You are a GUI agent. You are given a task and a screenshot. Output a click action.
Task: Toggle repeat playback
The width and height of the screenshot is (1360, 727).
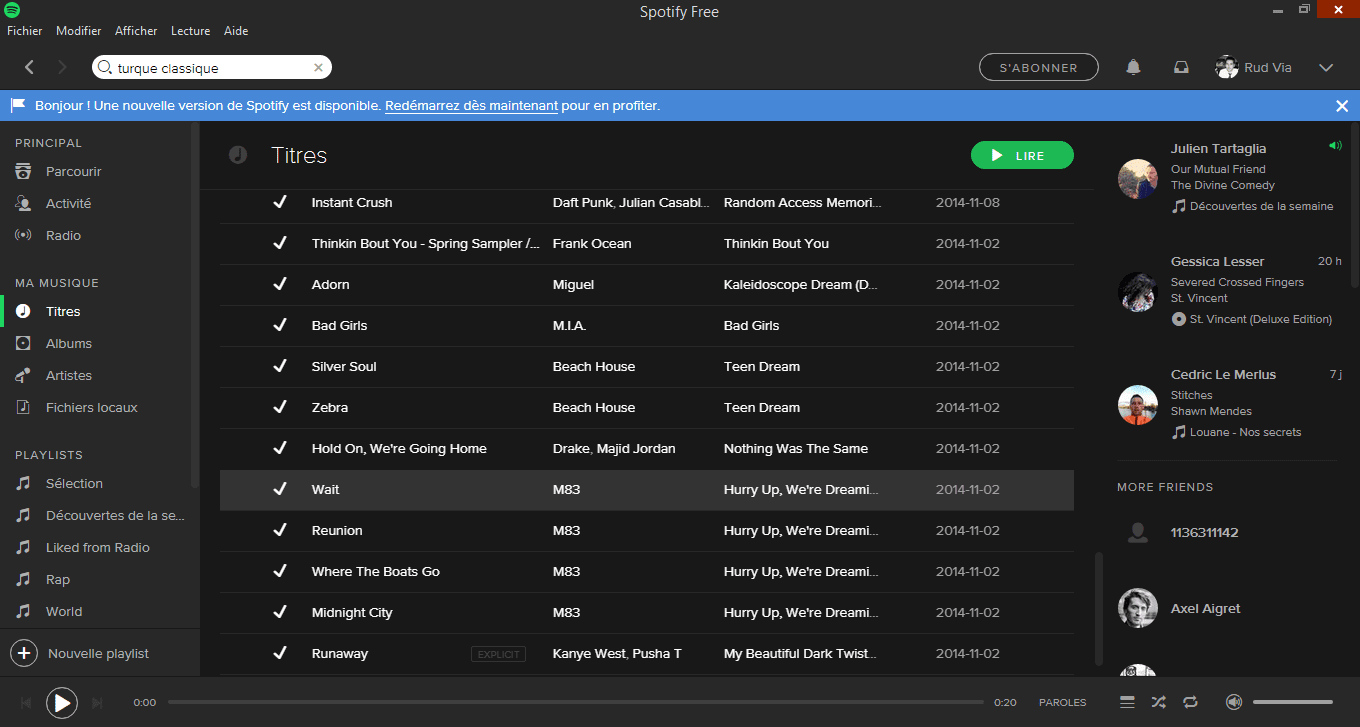[1190, 702]
